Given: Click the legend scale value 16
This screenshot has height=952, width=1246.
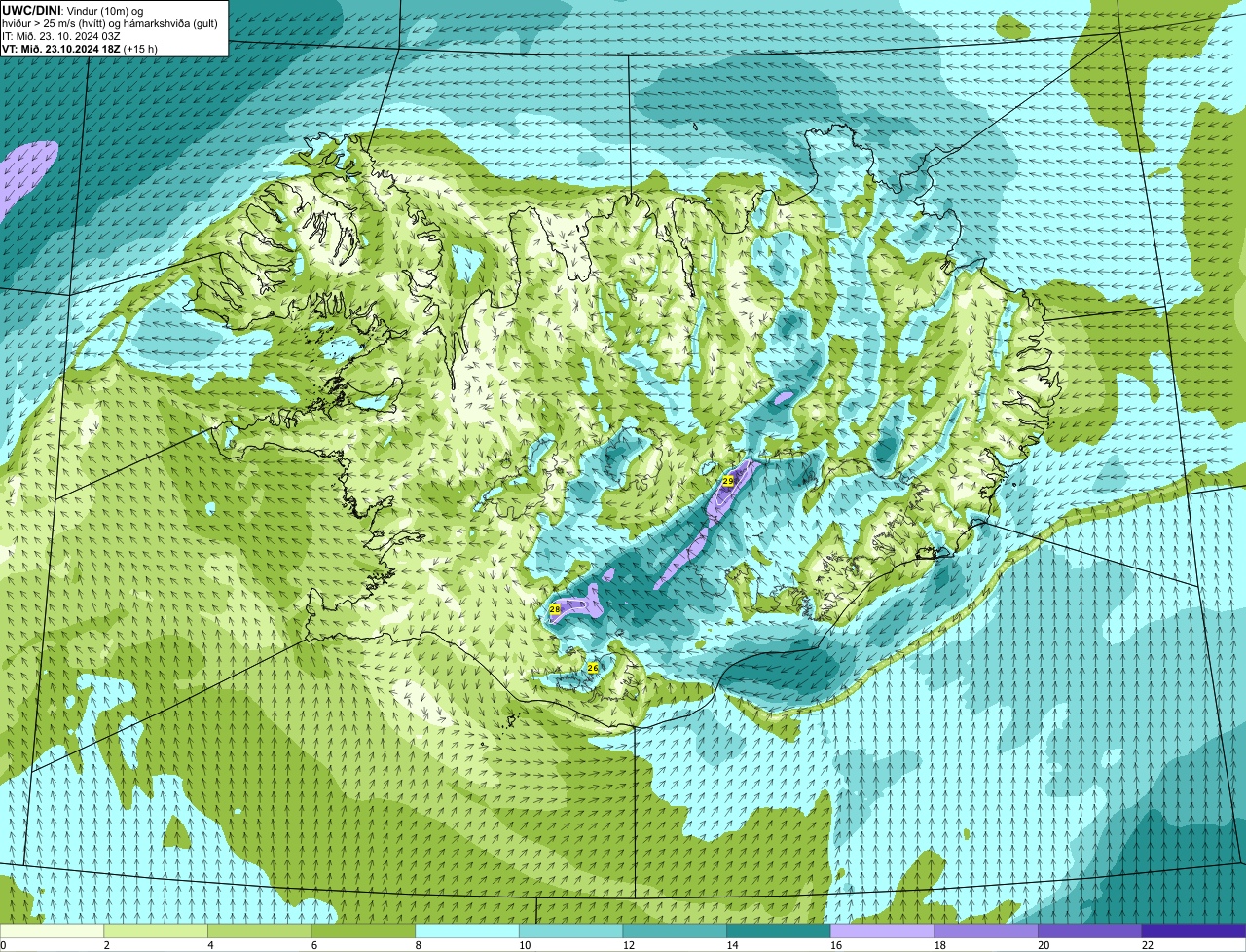Looking at the screenshot, I should point(836,945).
